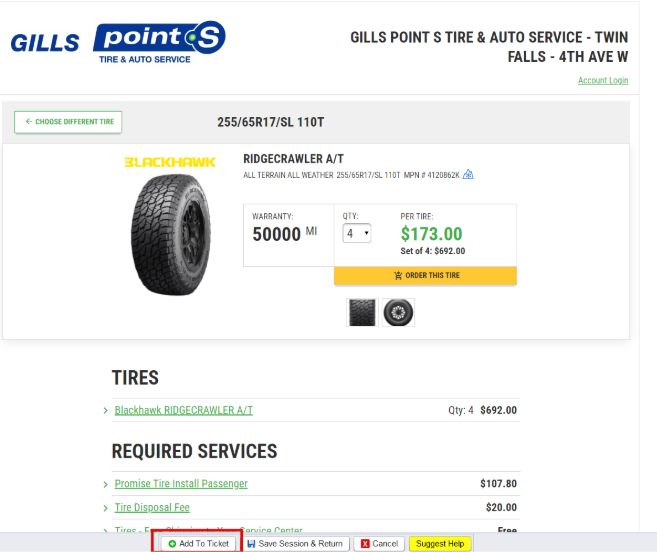Click Save Session & Return button
Image resolution: width=657 pixels, height=552 pixels.
click(x=295, y=543)
